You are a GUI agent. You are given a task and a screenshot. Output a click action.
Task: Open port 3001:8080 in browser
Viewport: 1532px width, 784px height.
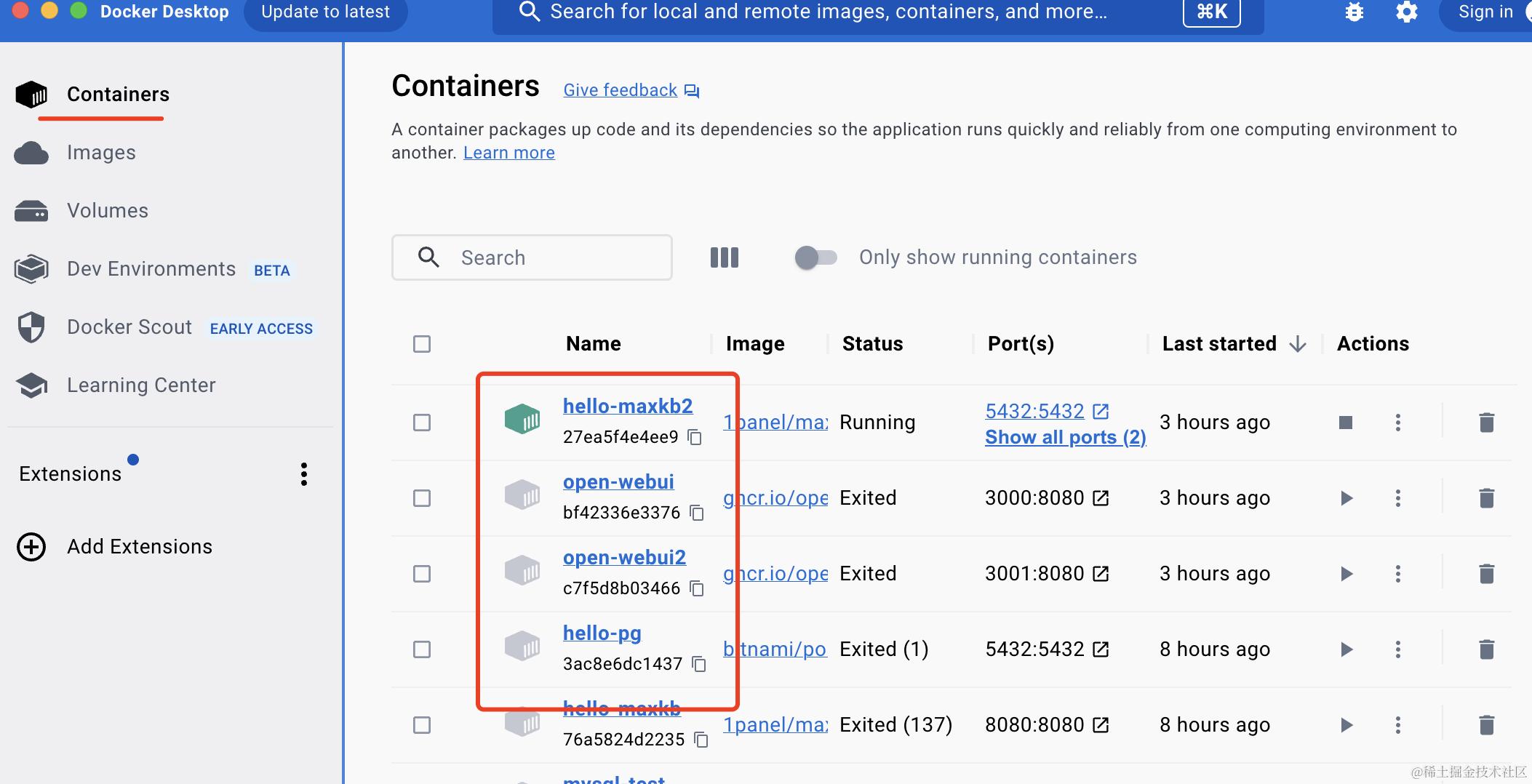(1101, 574)
